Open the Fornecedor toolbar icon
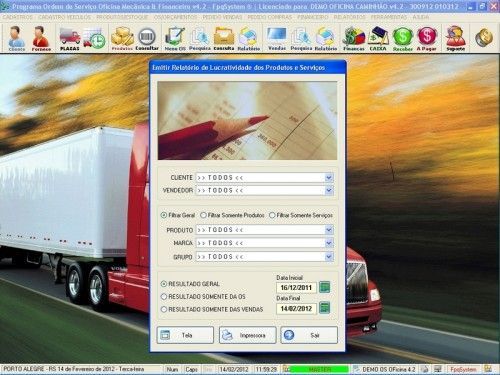 [x=41, y=38]
